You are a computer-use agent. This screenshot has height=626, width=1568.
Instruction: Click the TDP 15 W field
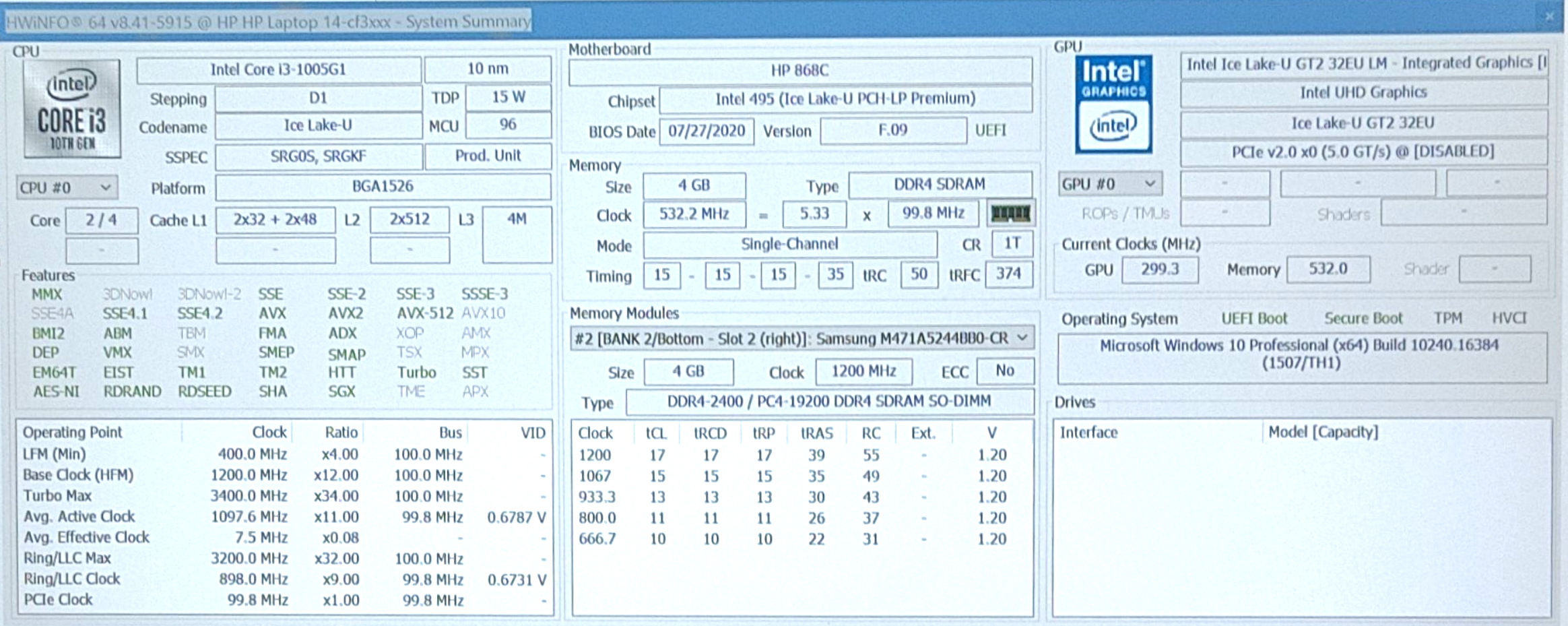pyautogui.click(x=509, y=97)
